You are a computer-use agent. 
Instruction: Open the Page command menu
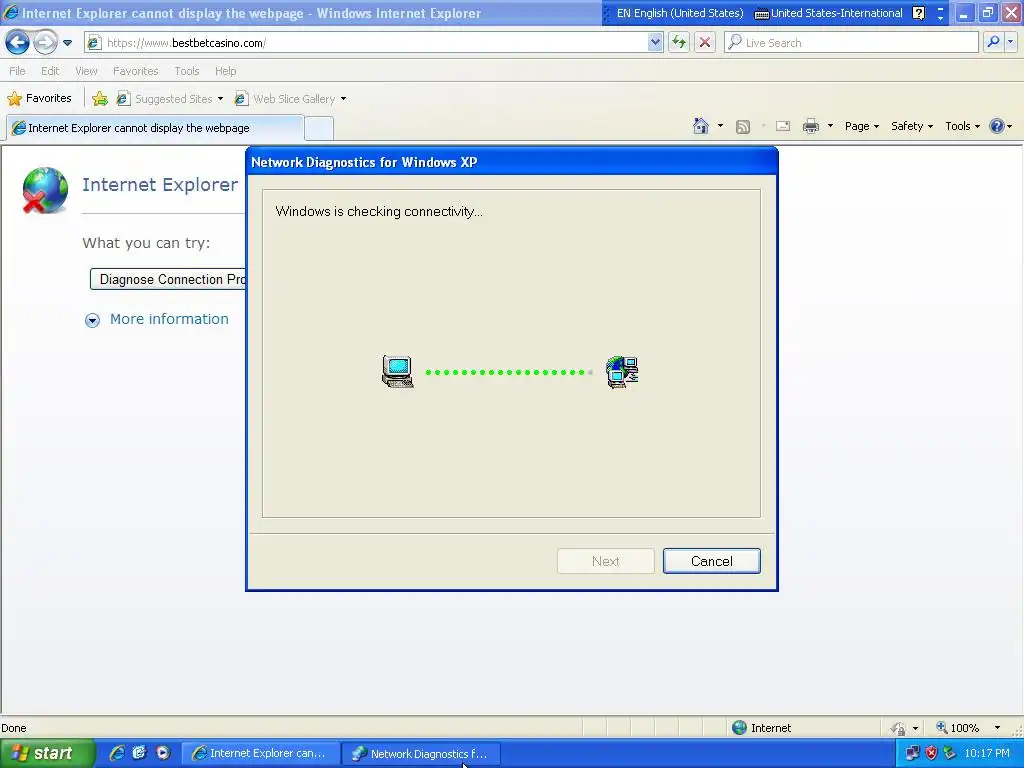[861, 126]
